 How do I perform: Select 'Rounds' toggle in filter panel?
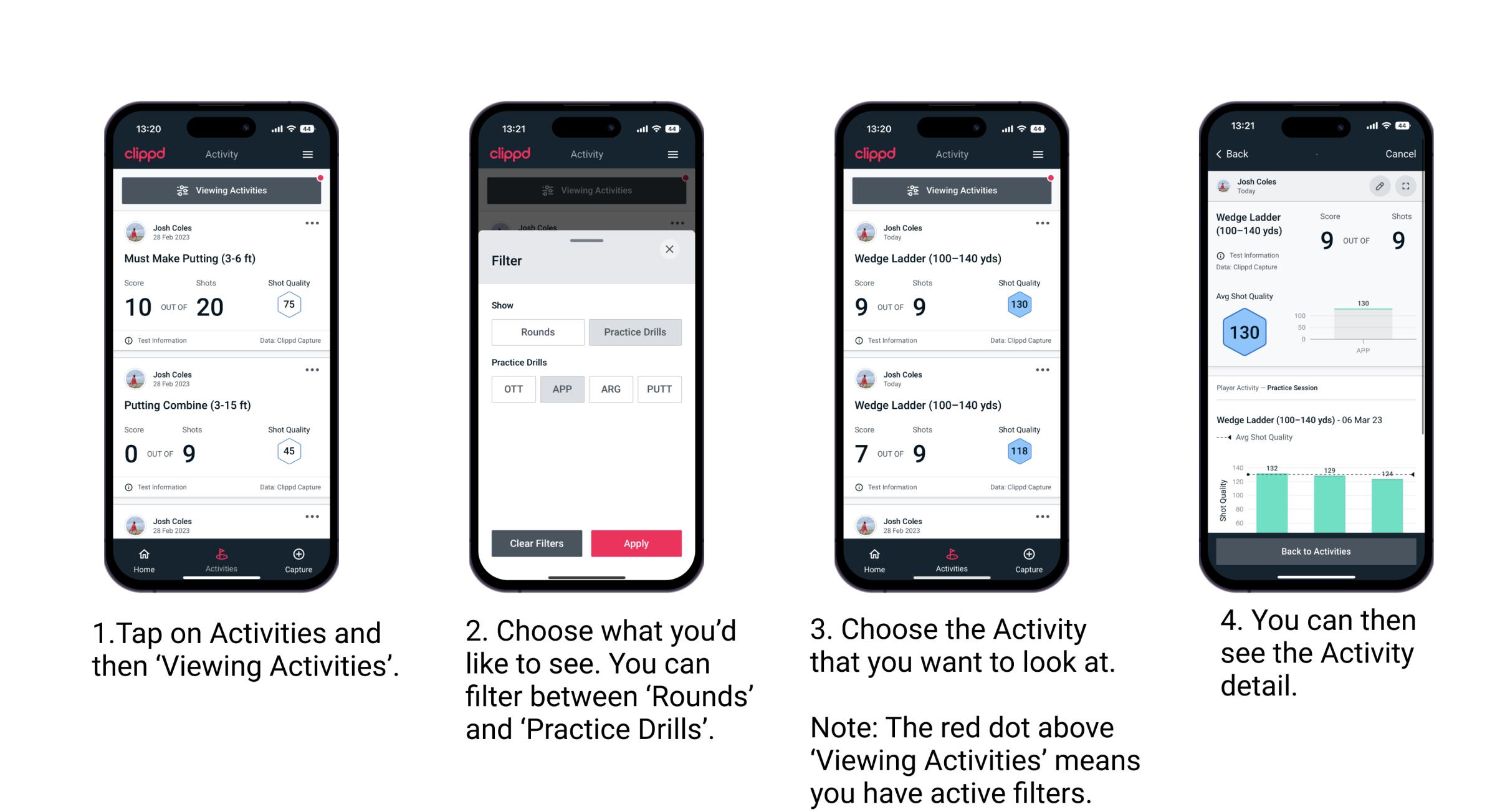coord(537,332)
